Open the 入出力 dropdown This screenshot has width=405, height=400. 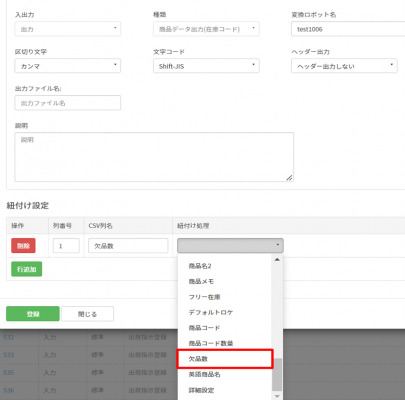(68, 29)
